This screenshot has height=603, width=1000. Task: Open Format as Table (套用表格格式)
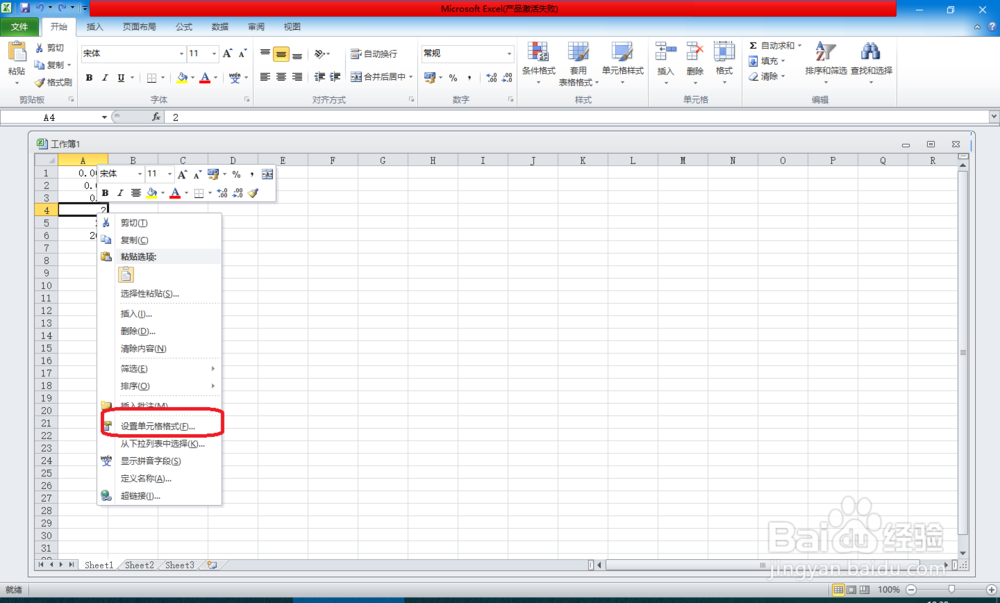578,64
